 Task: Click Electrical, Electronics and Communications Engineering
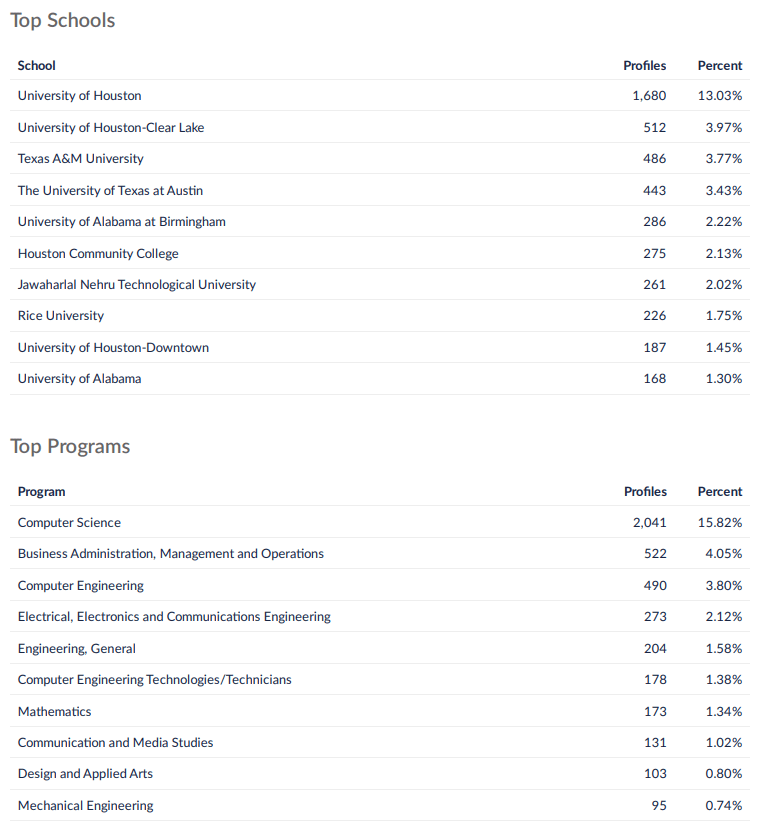pyautogui.click(x=174, y=617)
